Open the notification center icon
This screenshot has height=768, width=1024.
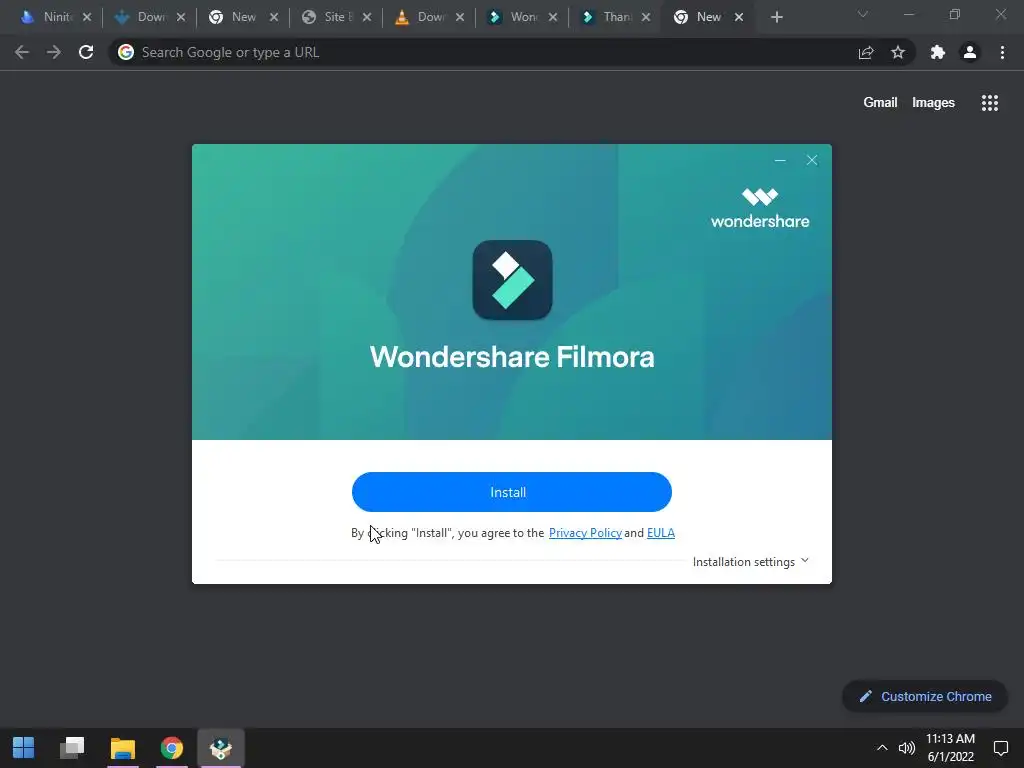point(1000,748)
